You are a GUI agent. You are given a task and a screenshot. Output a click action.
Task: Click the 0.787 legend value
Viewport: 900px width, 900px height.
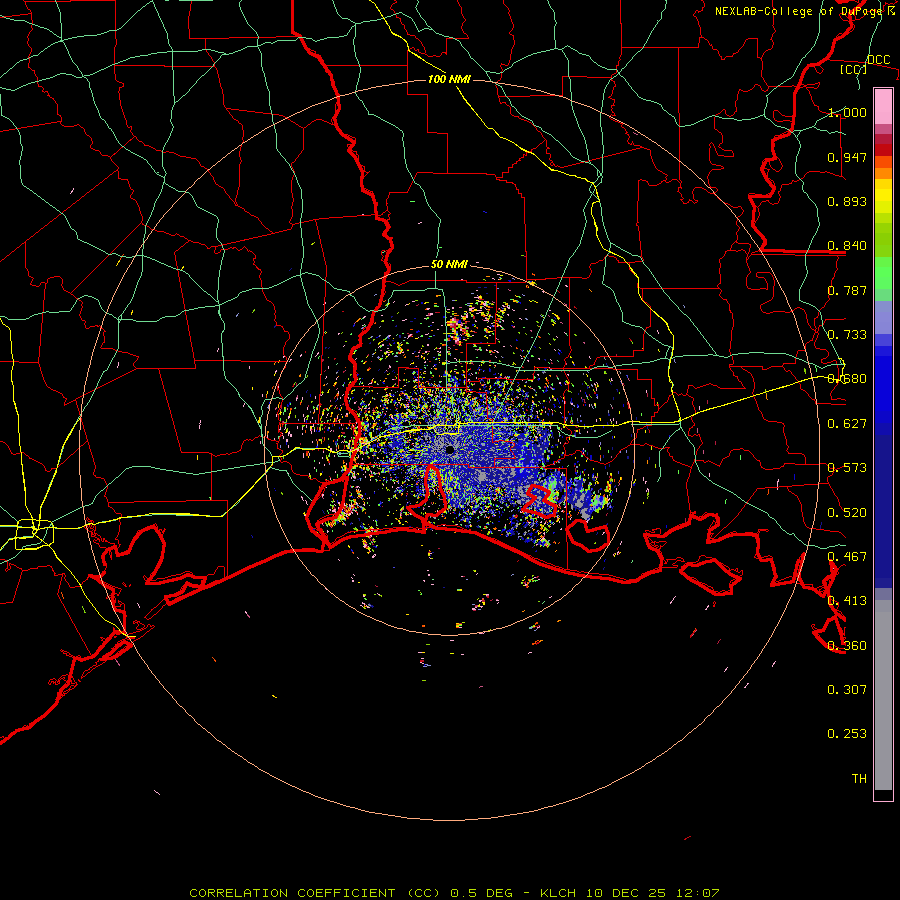click(847, 290)
